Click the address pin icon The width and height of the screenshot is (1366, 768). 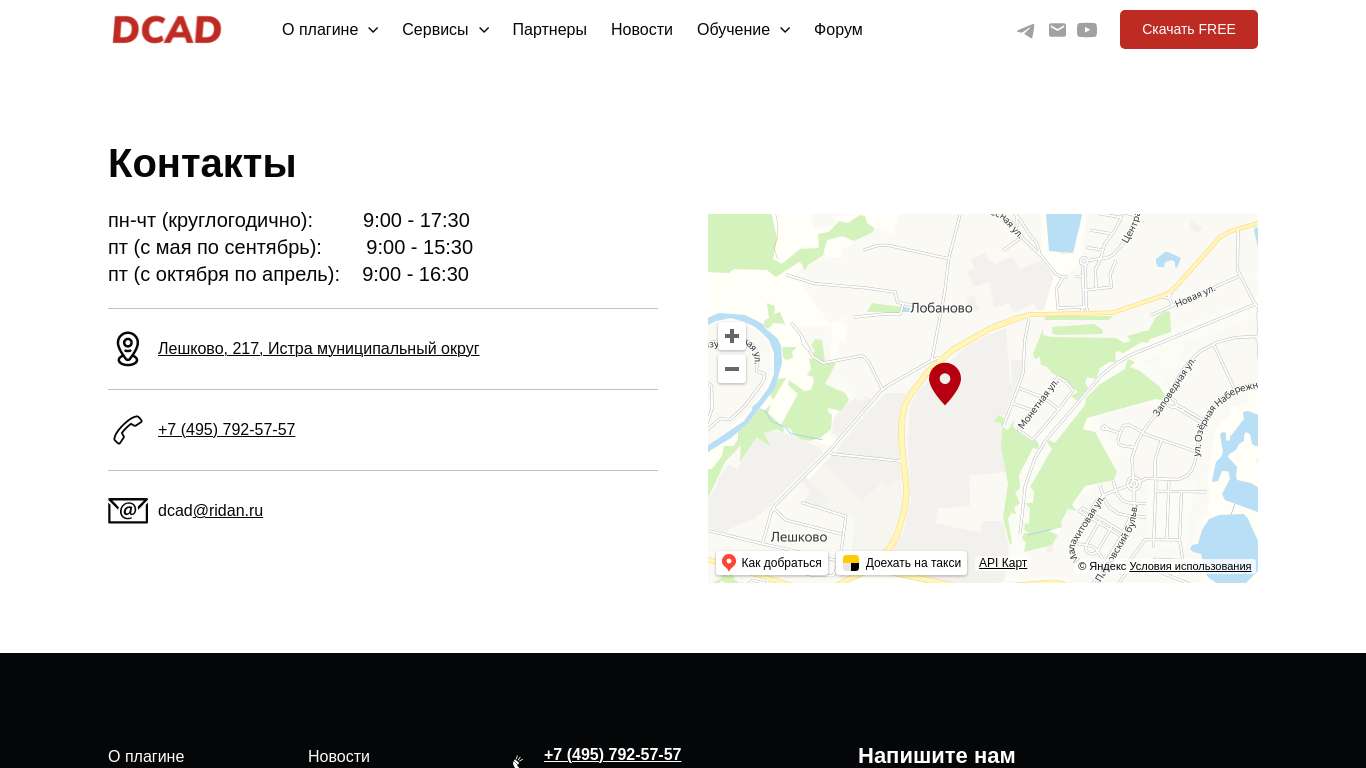(x=128, y=349)
